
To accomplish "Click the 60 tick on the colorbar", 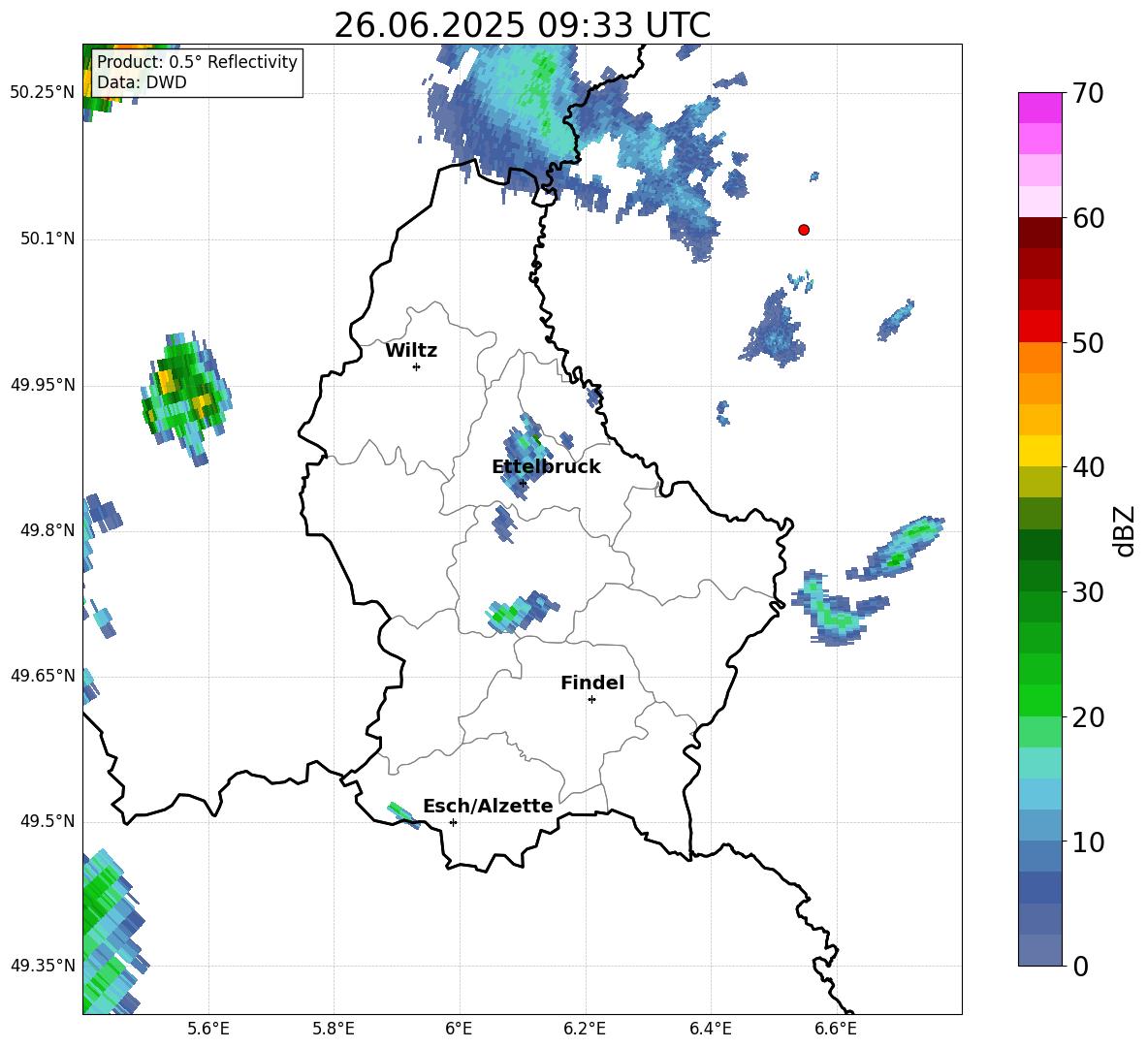I will coord(1088,218).
